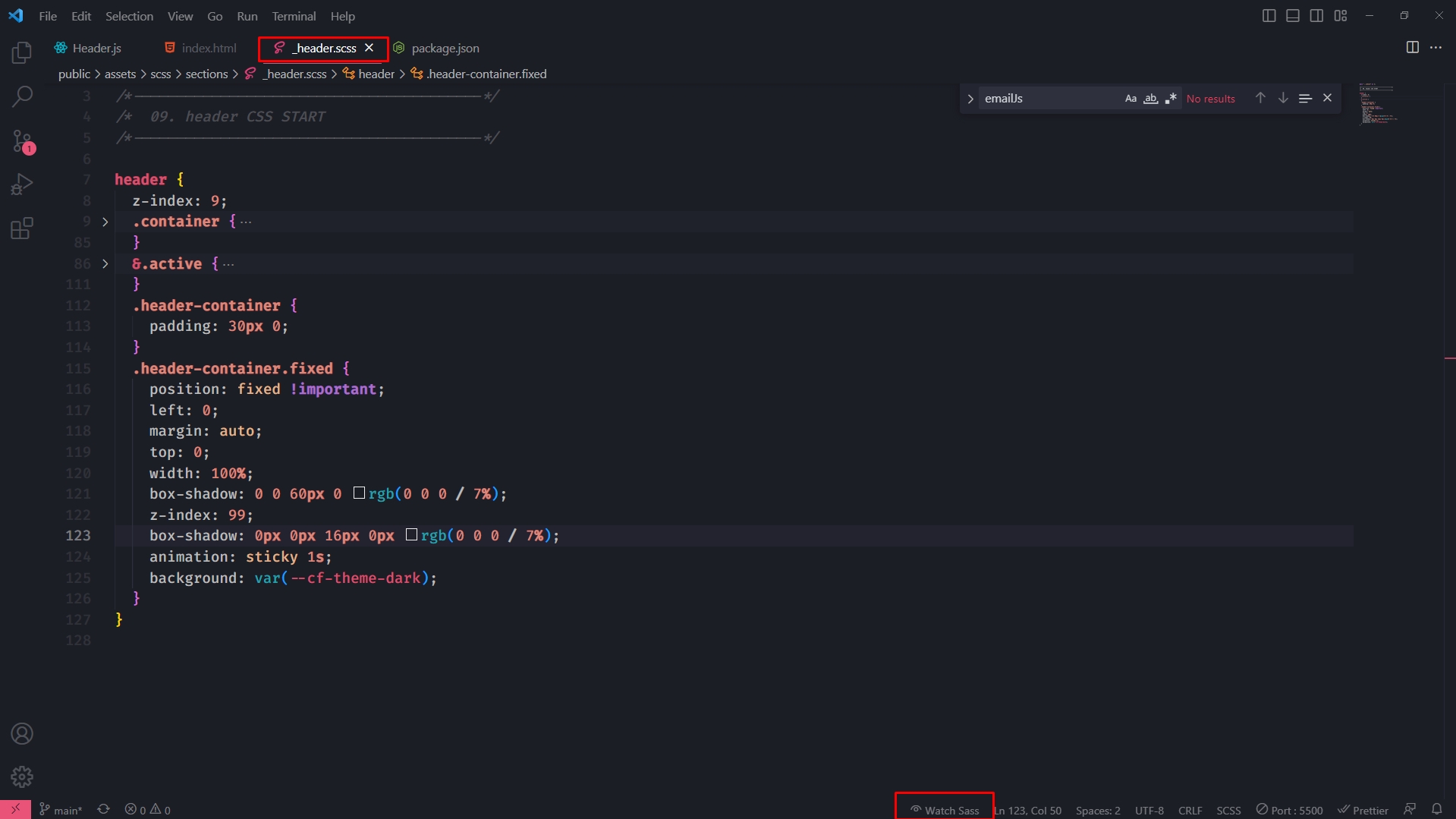1456x819 pixels.
Task: Expand the replace field in find widget
Action: tap(970, 99)
